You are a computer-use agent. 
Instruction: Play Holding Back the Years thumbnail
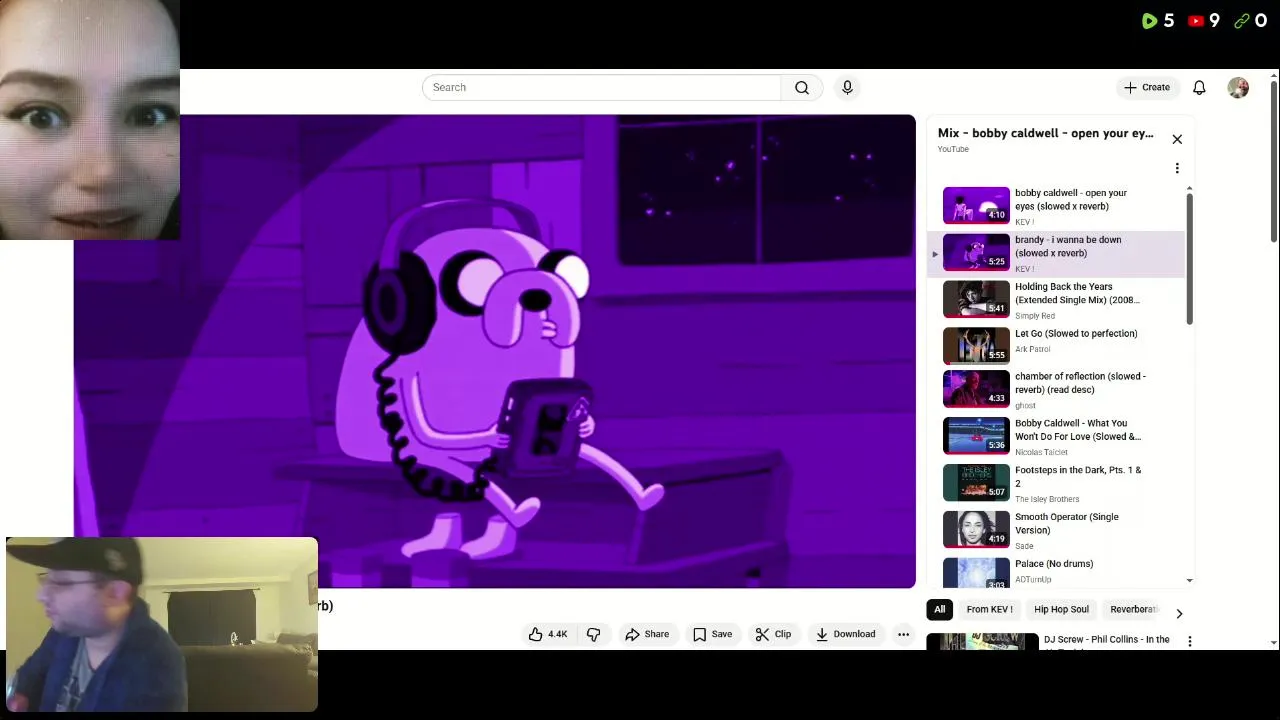976,298
